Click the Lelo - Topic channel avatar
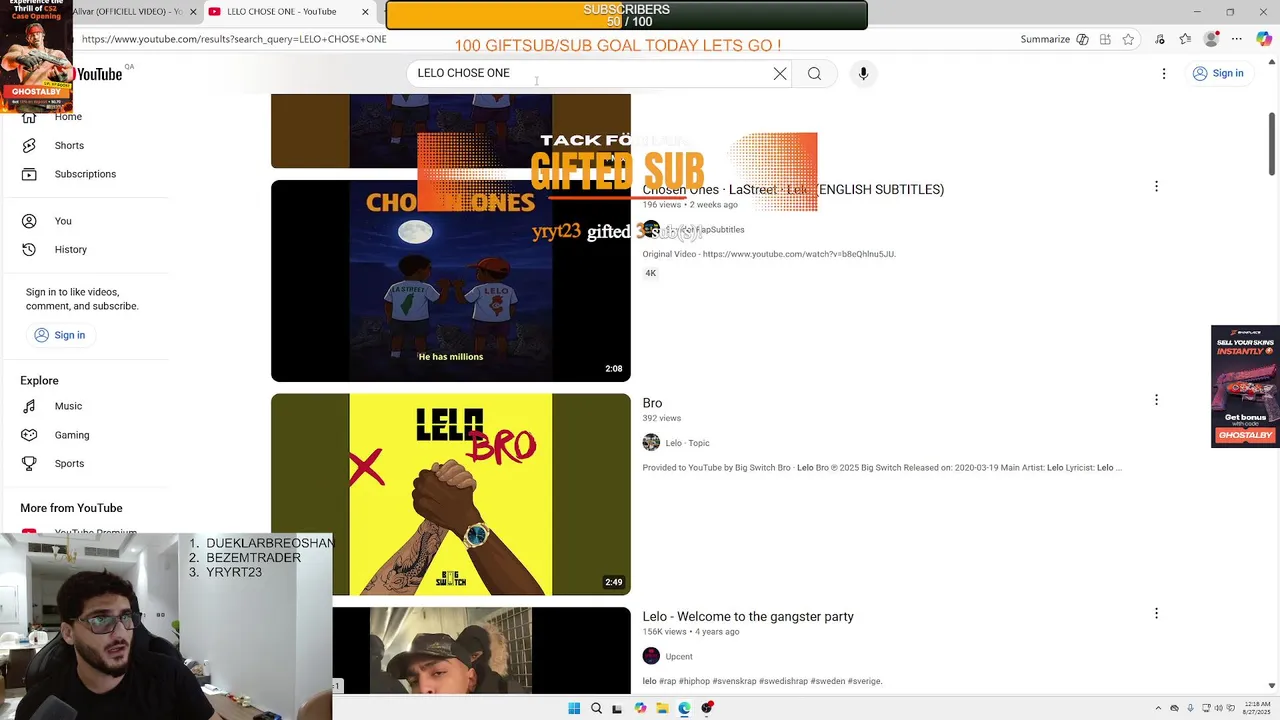The image size is (1280, 720). pos(651,443)
